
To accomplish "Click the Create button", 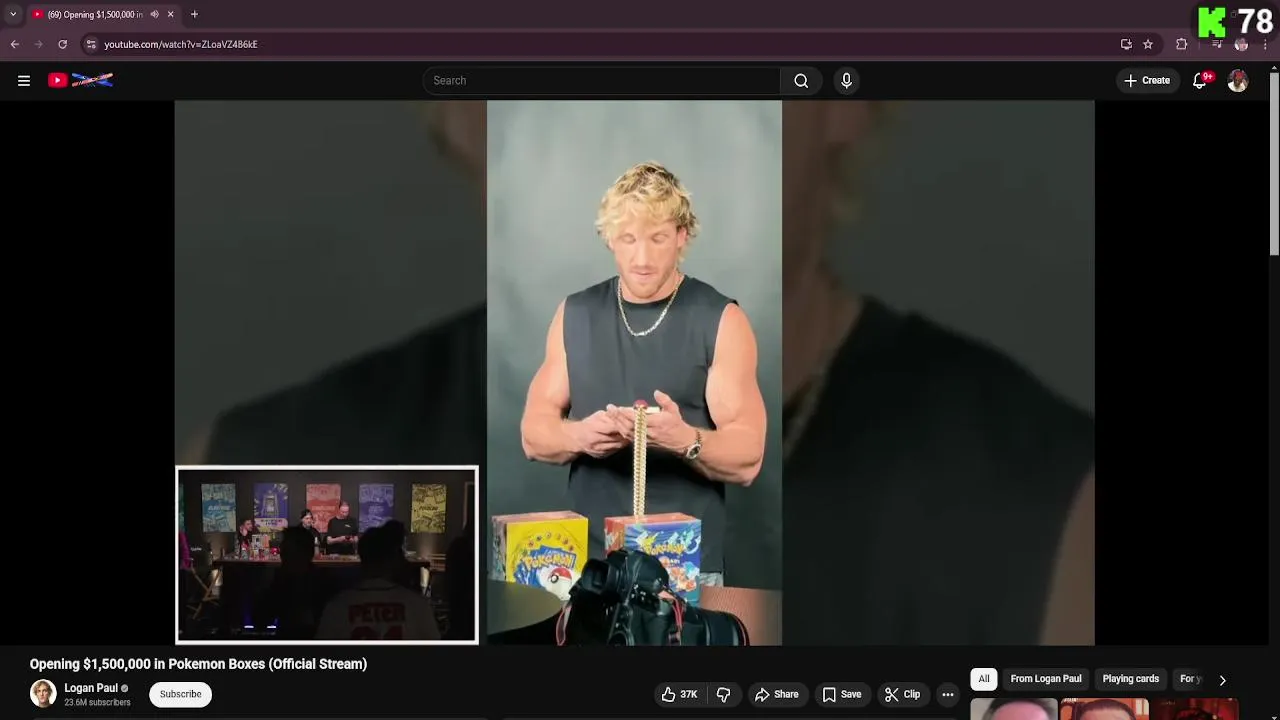I will coord(1146,81).
